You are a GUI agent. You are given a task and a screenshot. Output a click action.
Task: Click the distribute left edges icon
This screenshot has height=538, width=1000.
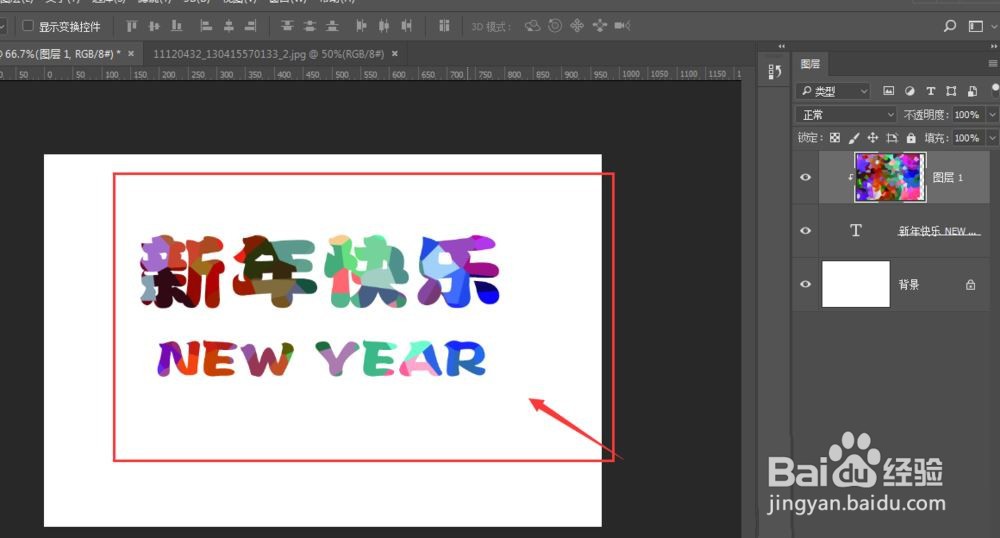pos(361,26)
